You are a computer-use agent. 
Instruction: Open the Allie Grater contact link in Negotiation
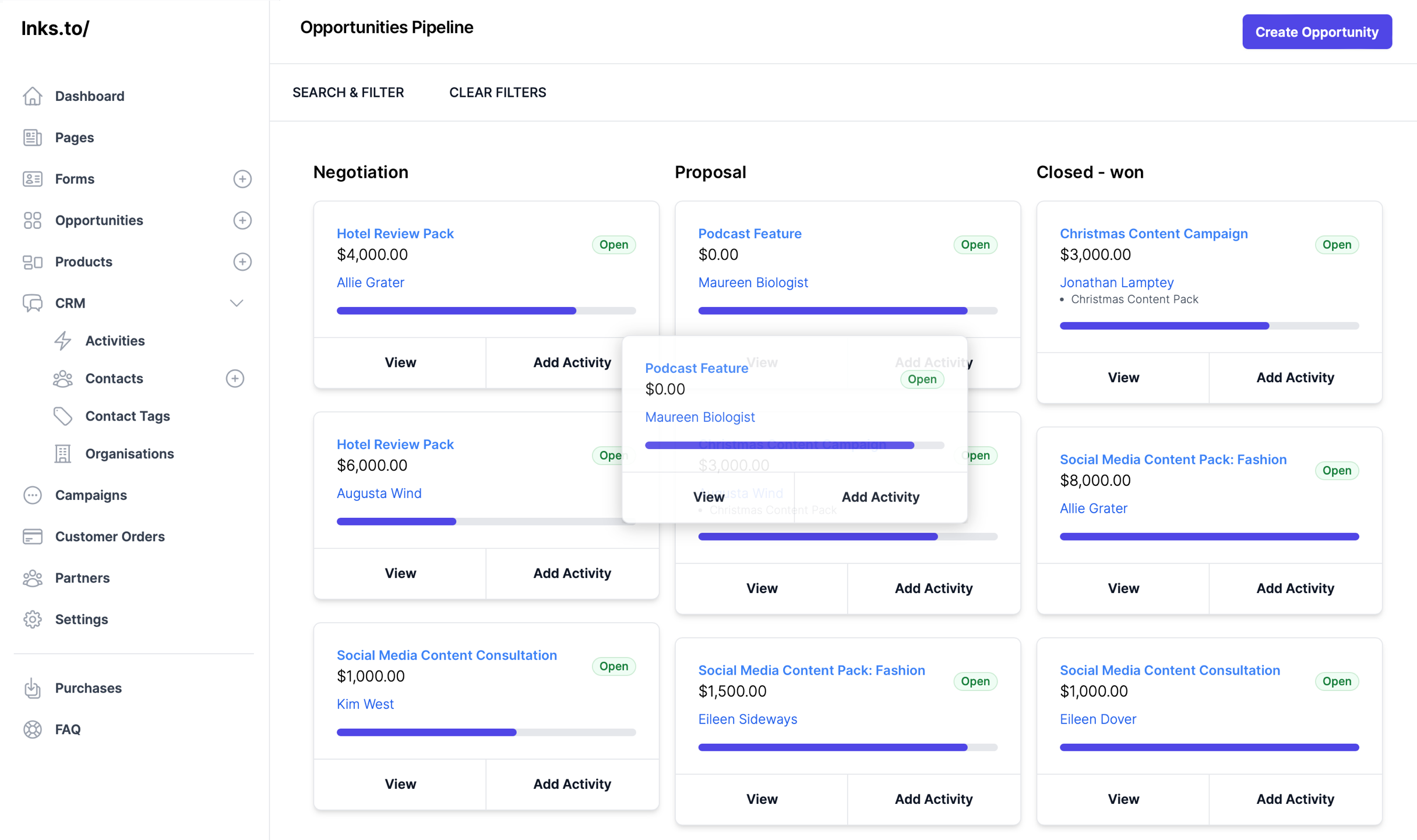coord(370,282)
